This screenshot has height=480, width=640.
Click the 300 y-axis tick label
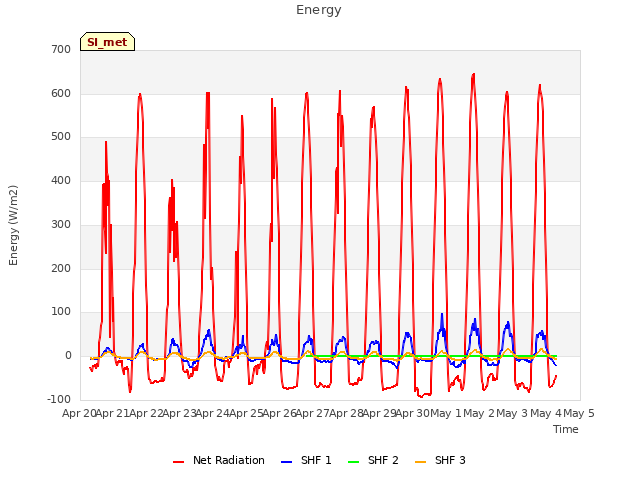pyautogui.click(x=61, y=224)
